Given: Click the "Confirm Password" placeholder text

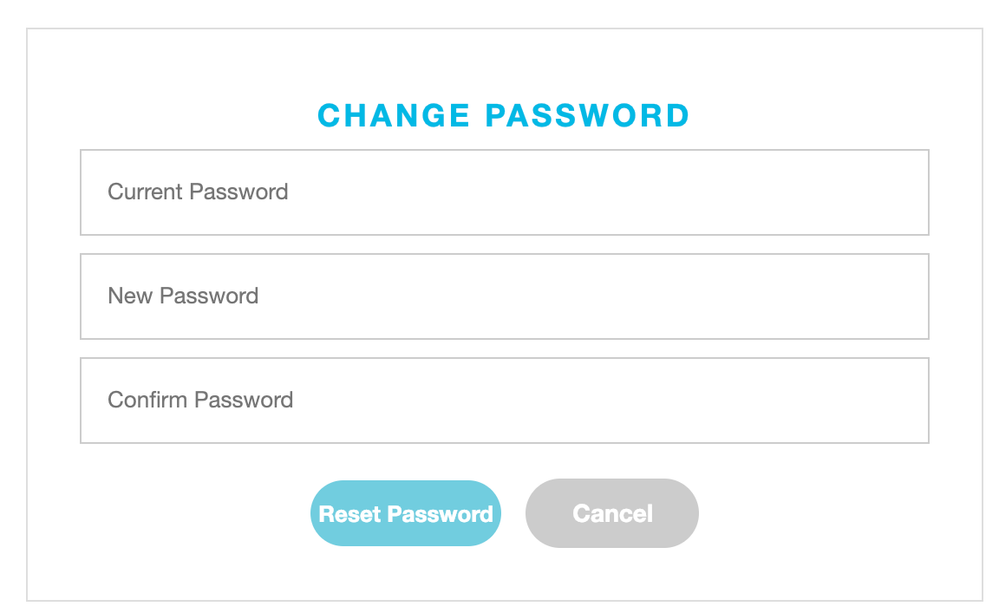Looking at the screenshot, I should pos(200,400).
